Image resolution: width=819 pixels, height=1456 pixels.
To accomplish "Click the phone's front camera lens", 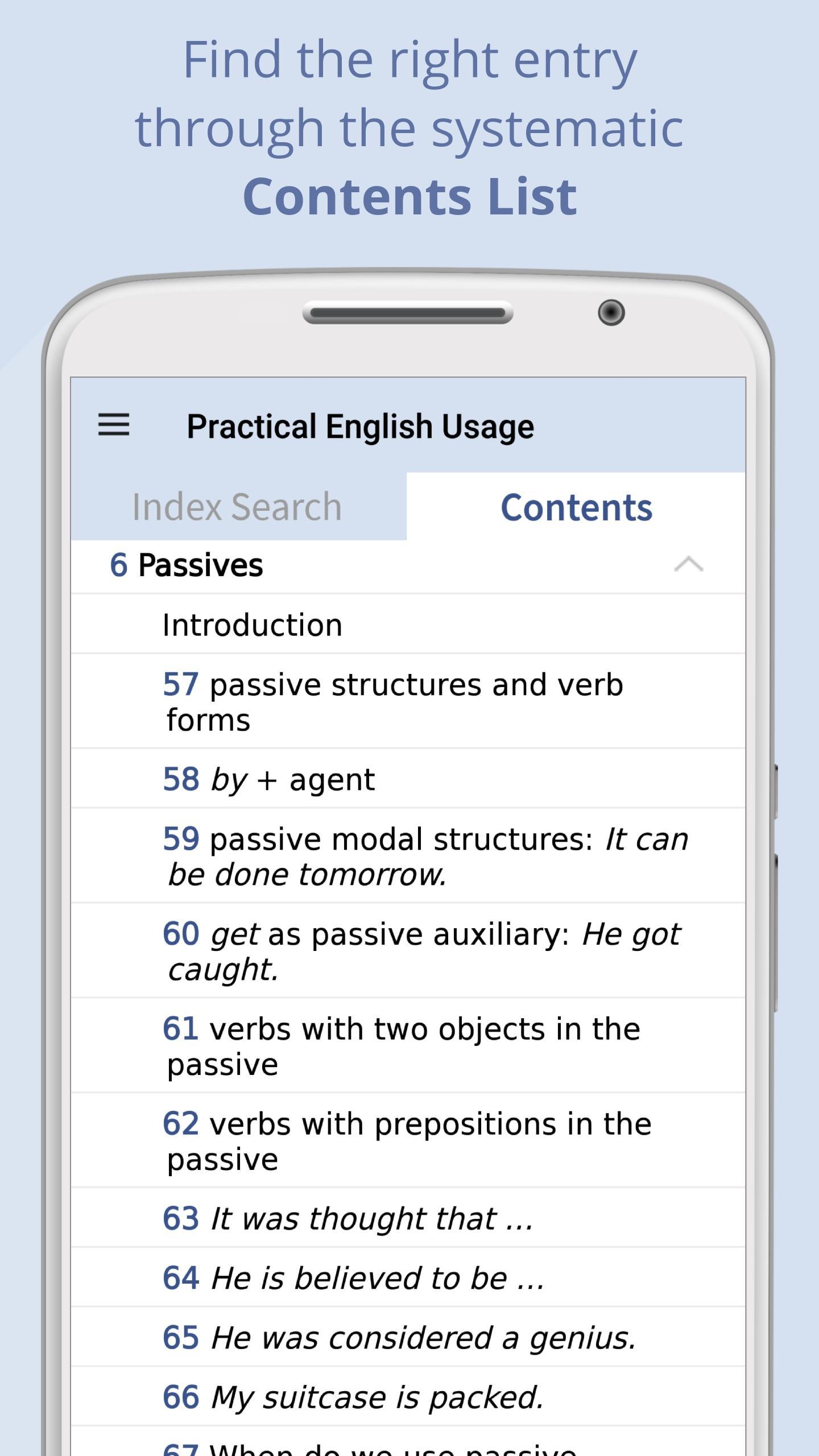I will pyautogui.click(x=611, y=312).
